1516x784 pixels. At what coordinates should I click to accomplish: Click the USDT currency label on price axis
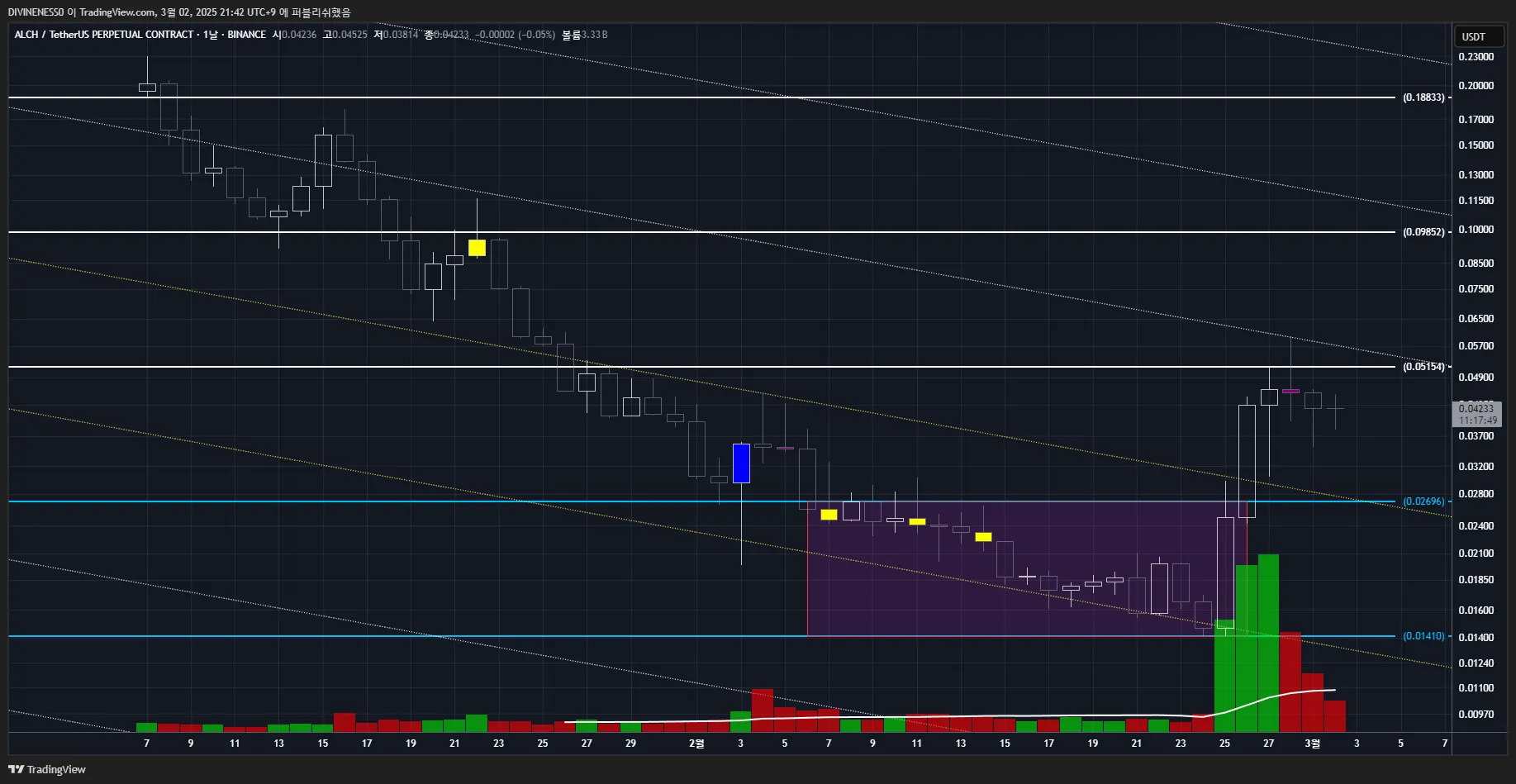click(1473, 36)
